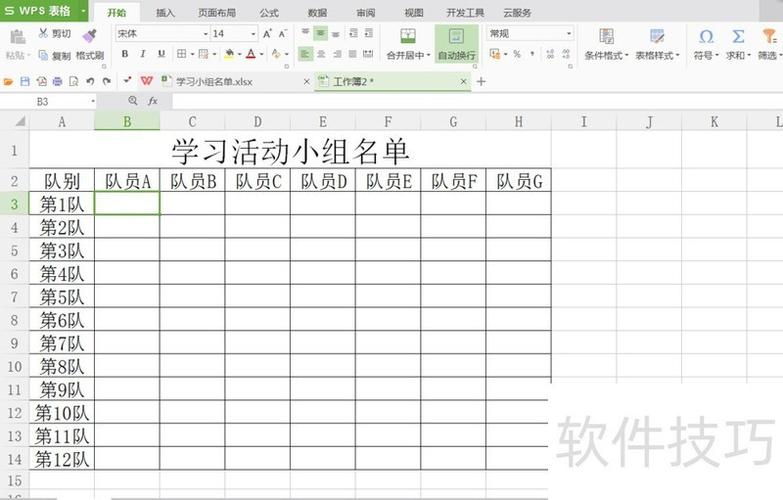The height and width of the screenshot is (500, 783).
Task: Align text to the right
Action: (337, 53)
